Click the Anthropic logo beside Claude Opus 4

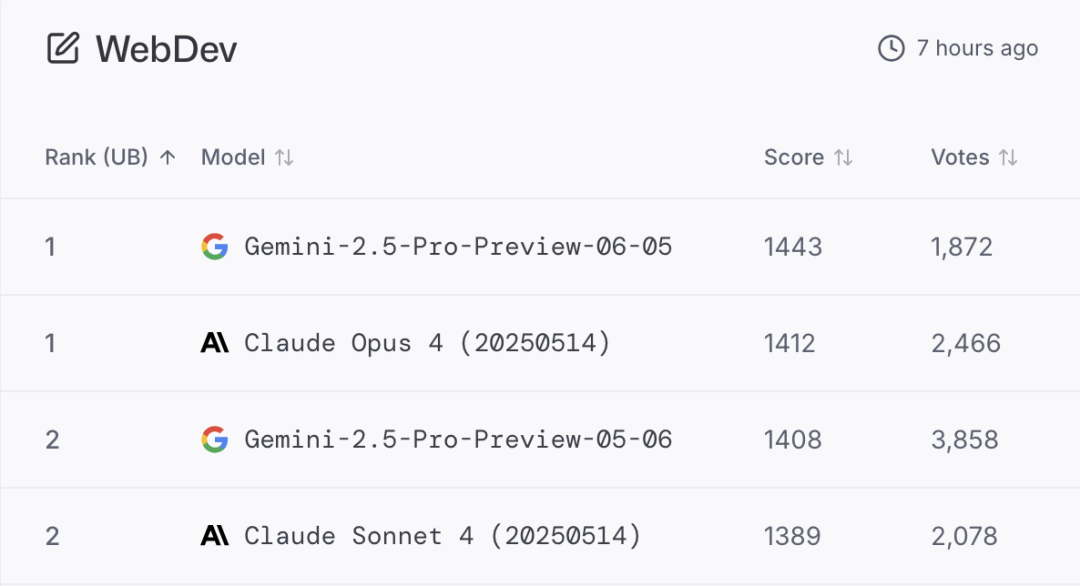(x=214, y=343)
